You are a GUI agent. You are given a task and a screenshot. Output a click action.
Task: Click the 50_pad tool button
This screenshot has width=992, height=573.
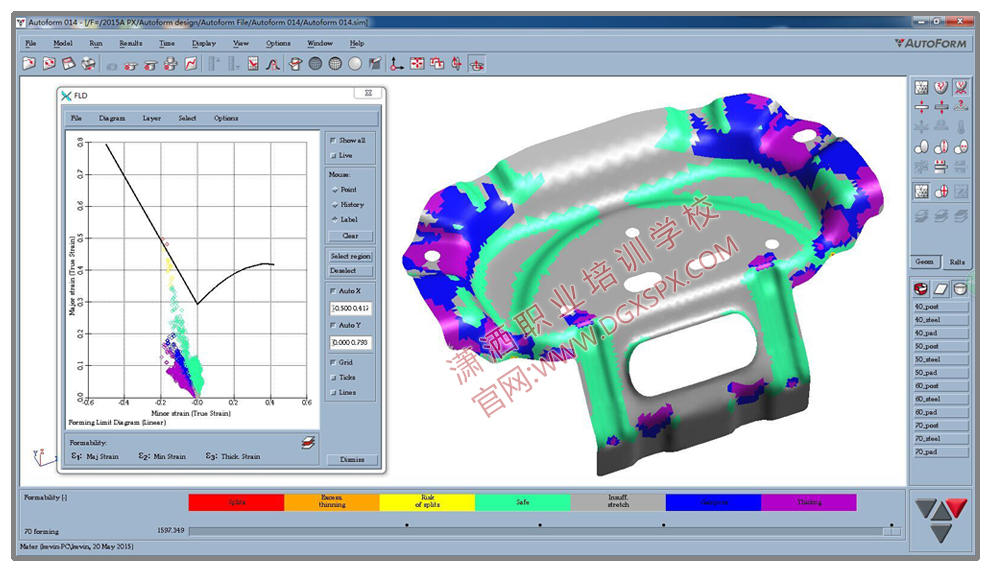pyautogui.click(x=941, y=373)
